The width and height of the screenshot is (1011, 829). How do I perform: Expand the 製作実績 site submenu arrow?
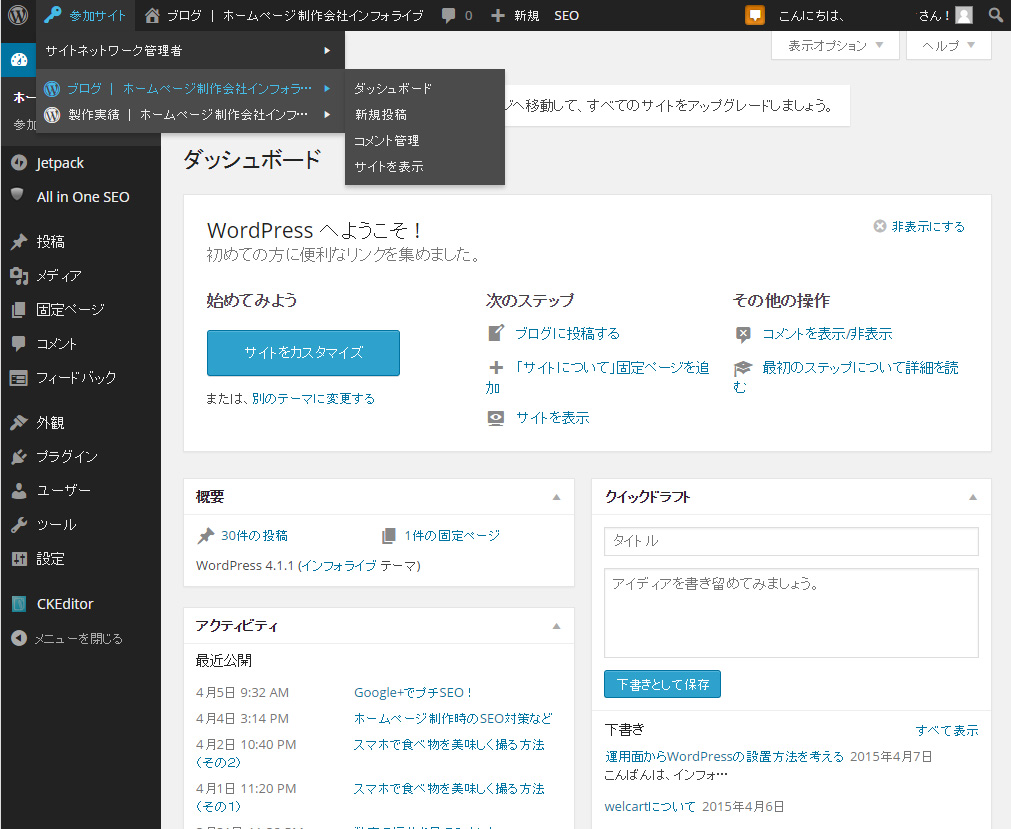[328, 115]
